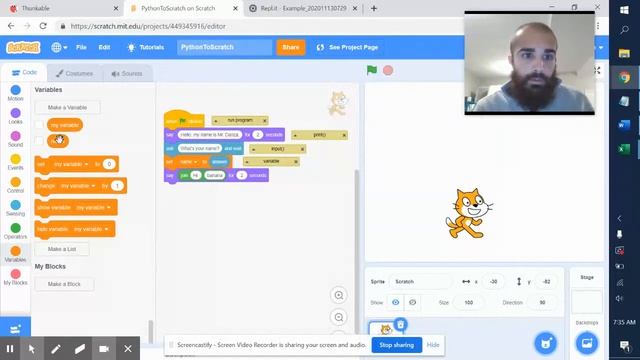Open the Control blocks category
The height and width of the screenshot is (360, 640).
click(x=16, y=185)
